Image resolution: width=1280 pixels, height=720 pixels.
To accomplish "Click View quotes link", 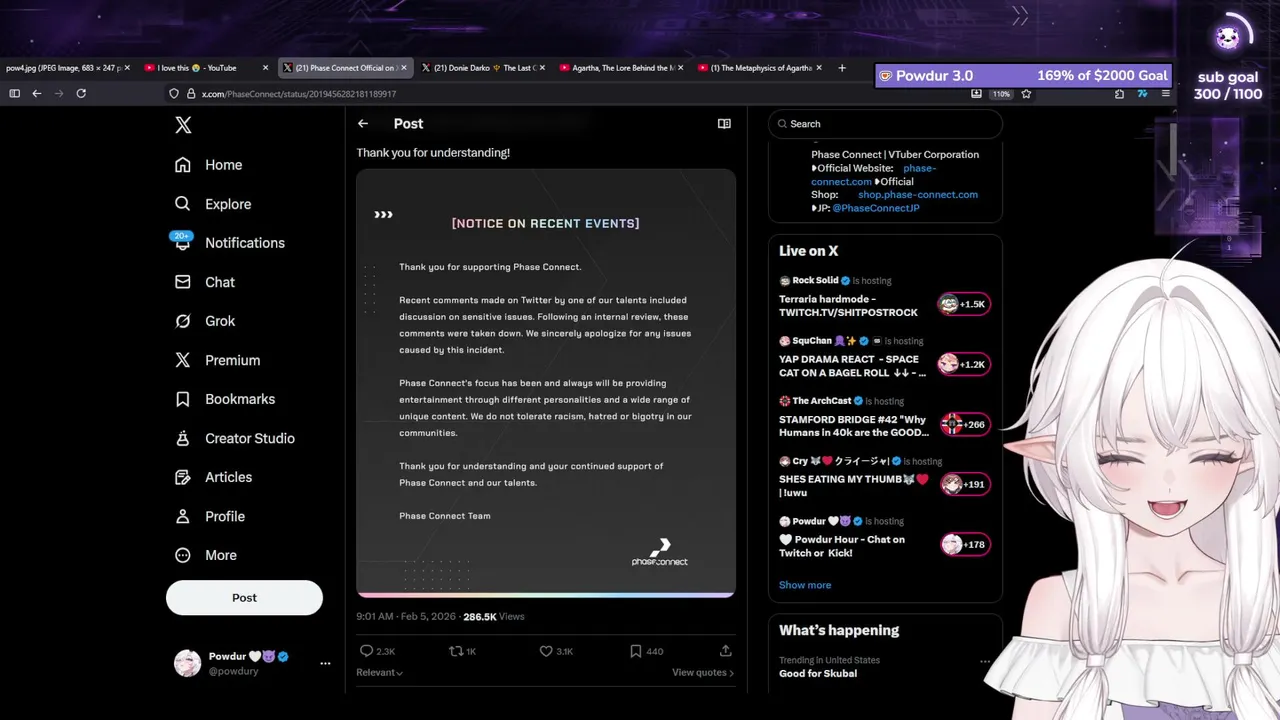I will pos(703,673).
